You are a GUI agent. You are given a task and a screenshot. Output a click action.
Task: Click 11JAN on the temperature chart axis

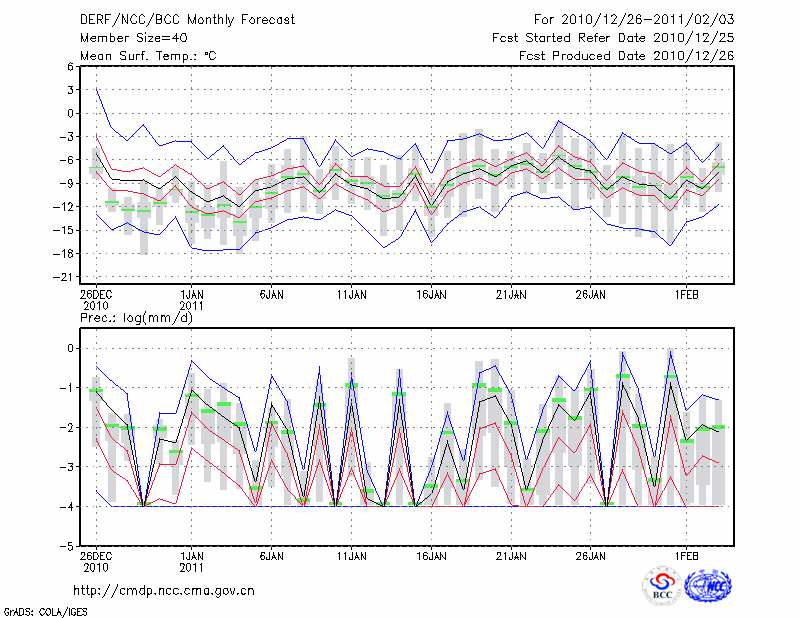[x=351, y=295]
